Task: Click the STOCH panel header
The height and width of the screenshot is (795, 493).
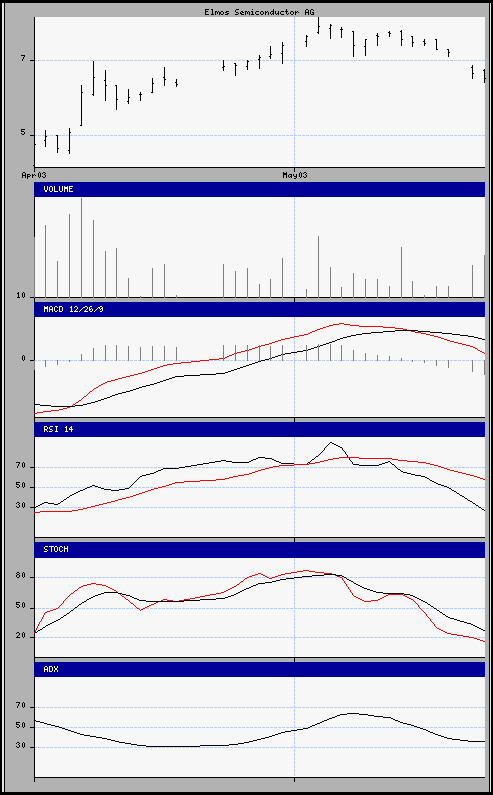Action: pos(259,549)
